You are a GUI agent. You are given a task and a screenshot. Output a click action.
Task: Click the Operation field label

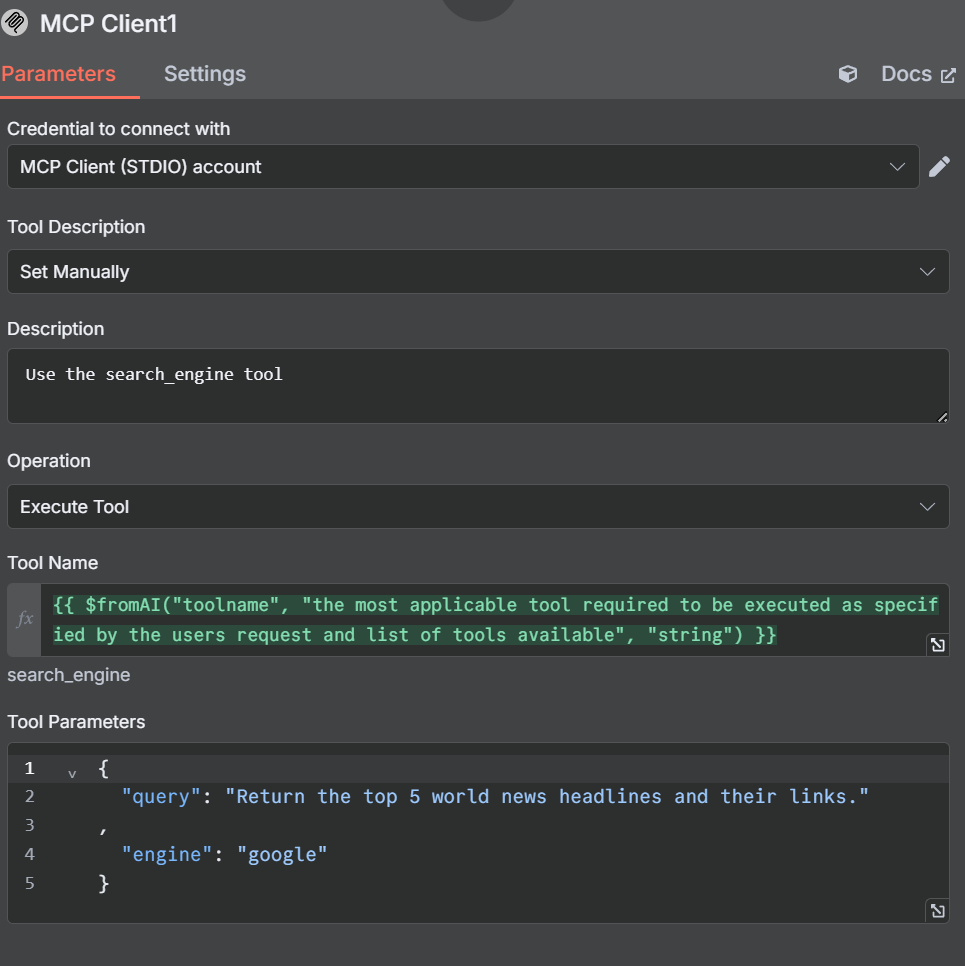click(49, 461)
